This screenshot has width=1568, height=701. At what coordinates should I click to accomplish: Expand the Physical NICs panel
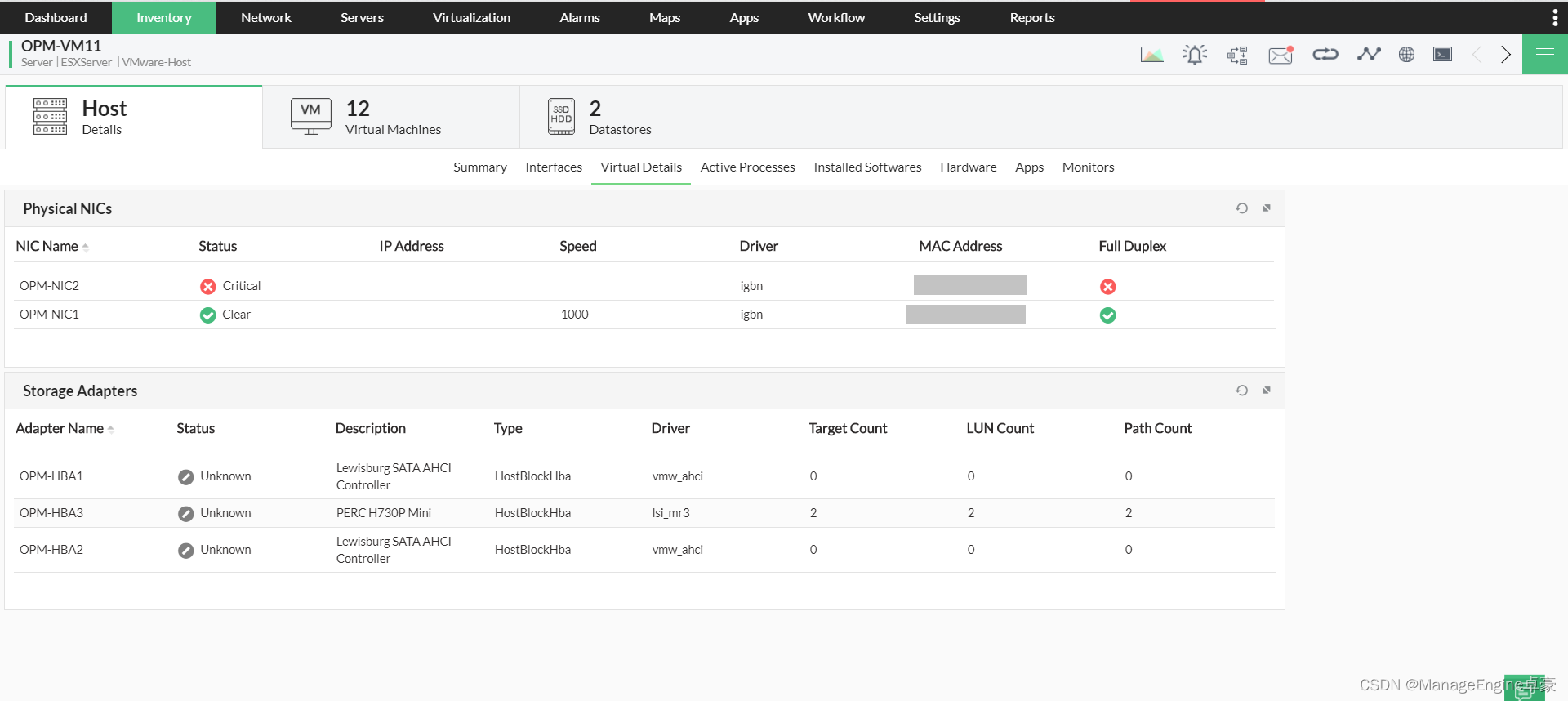click(1267, 208)
